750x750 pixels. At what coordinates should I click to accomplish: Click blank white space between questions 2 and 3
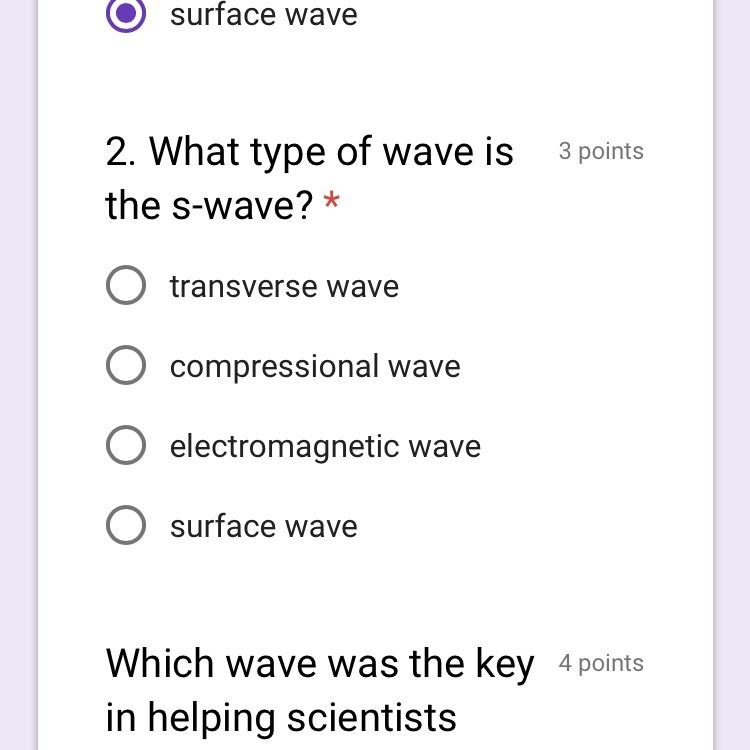pos(375,596)
